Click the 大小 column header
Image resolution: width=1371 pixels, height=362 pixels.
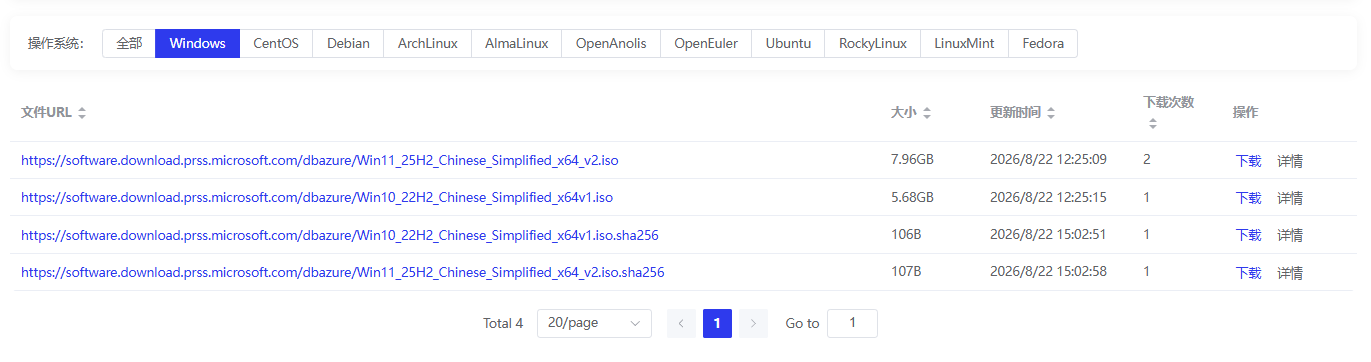[x=903, y=113]
